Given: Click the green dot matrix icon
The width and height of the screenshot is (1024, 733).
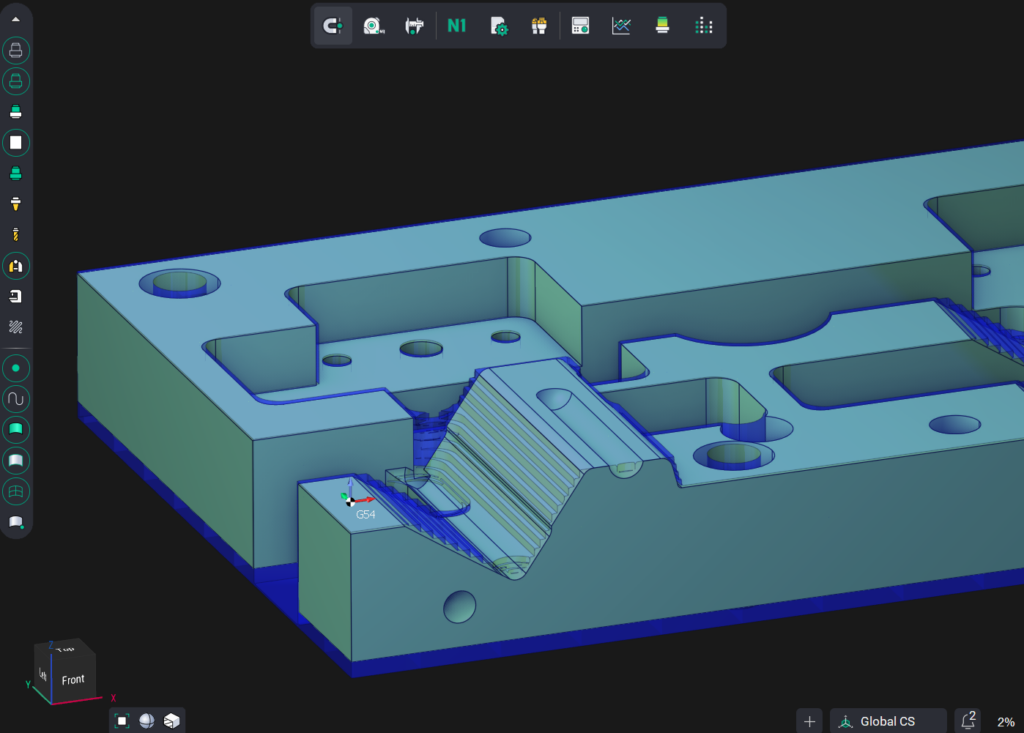Looking at the screenshot, I should 703,26.
